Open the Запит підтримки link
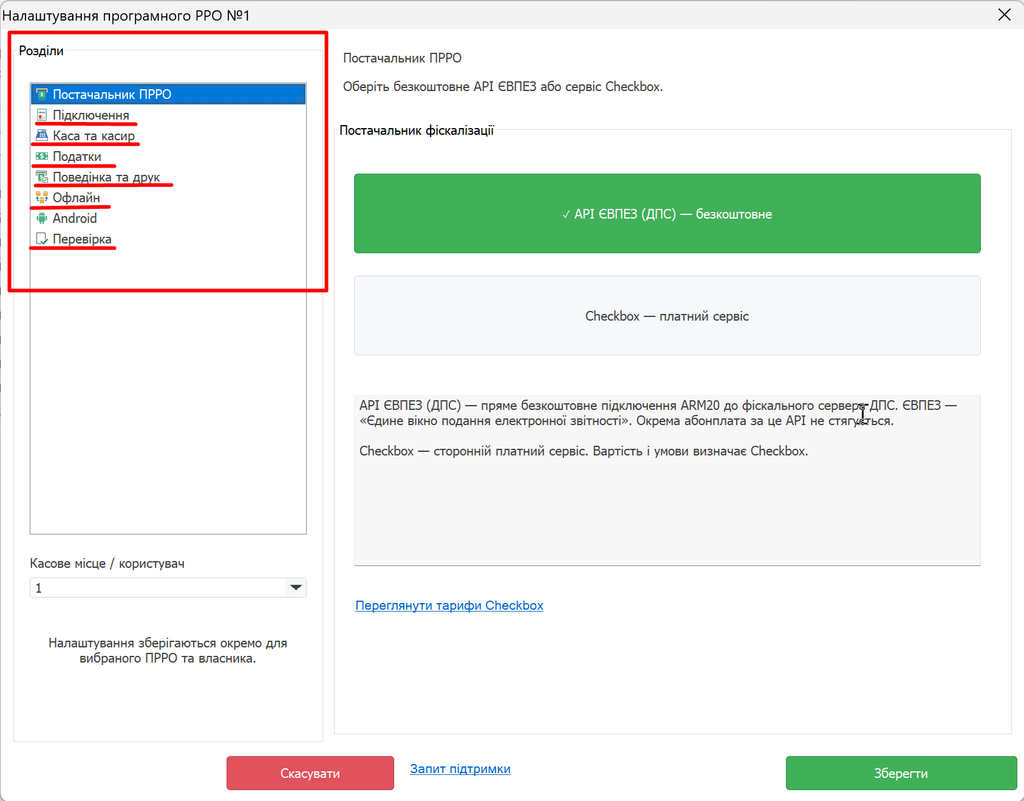Screen dimensions: 1024x801 460,769
